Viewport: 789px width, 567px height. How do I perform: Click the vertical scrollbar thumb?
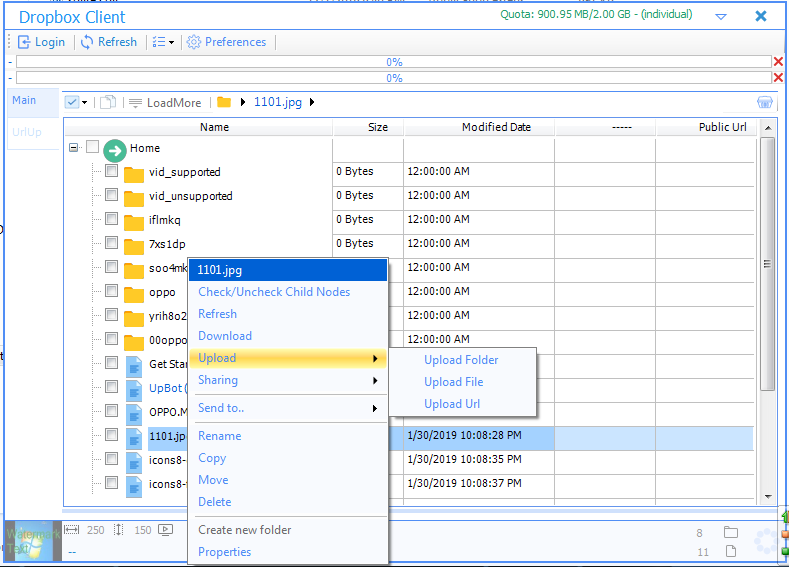tap(767, 264)
